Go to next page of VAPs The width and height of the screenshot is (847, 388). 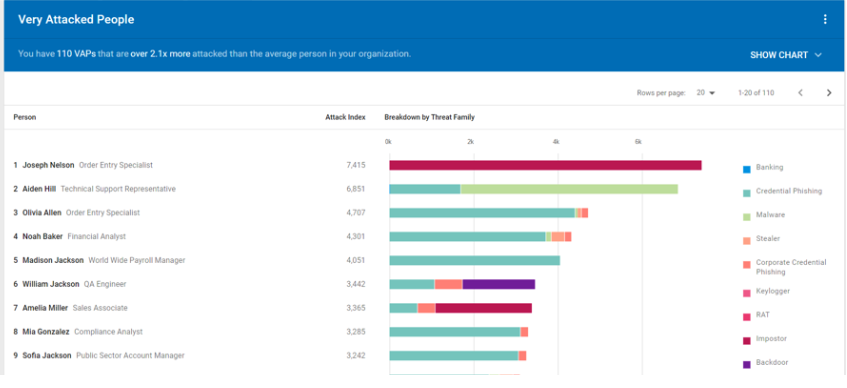point(829,93)
